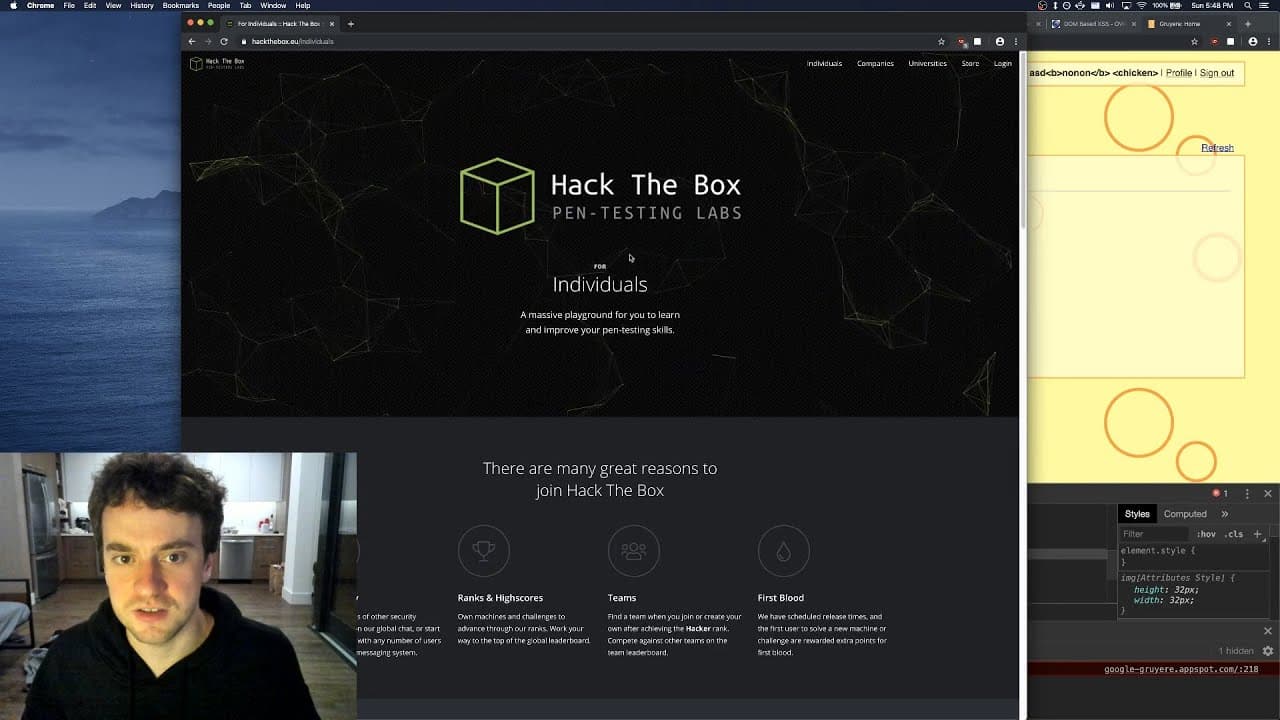The height and width of the screenshot is (720, 1280).
Task: Click the Wi-Fi status icon in the menu bar
Action: (x=1141, y=5)
